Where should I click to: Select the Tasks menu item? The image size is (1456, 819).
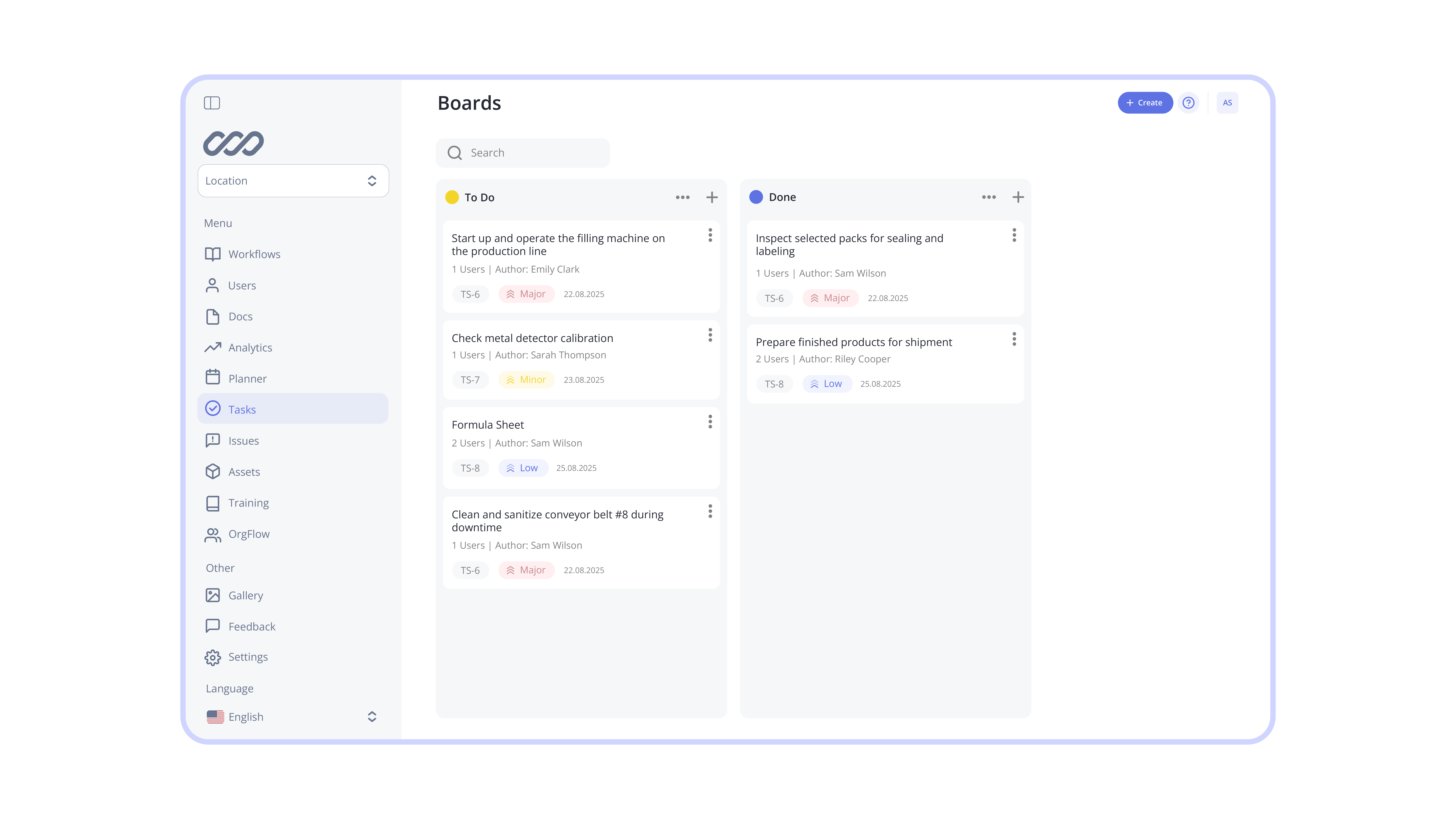point(293,409)
